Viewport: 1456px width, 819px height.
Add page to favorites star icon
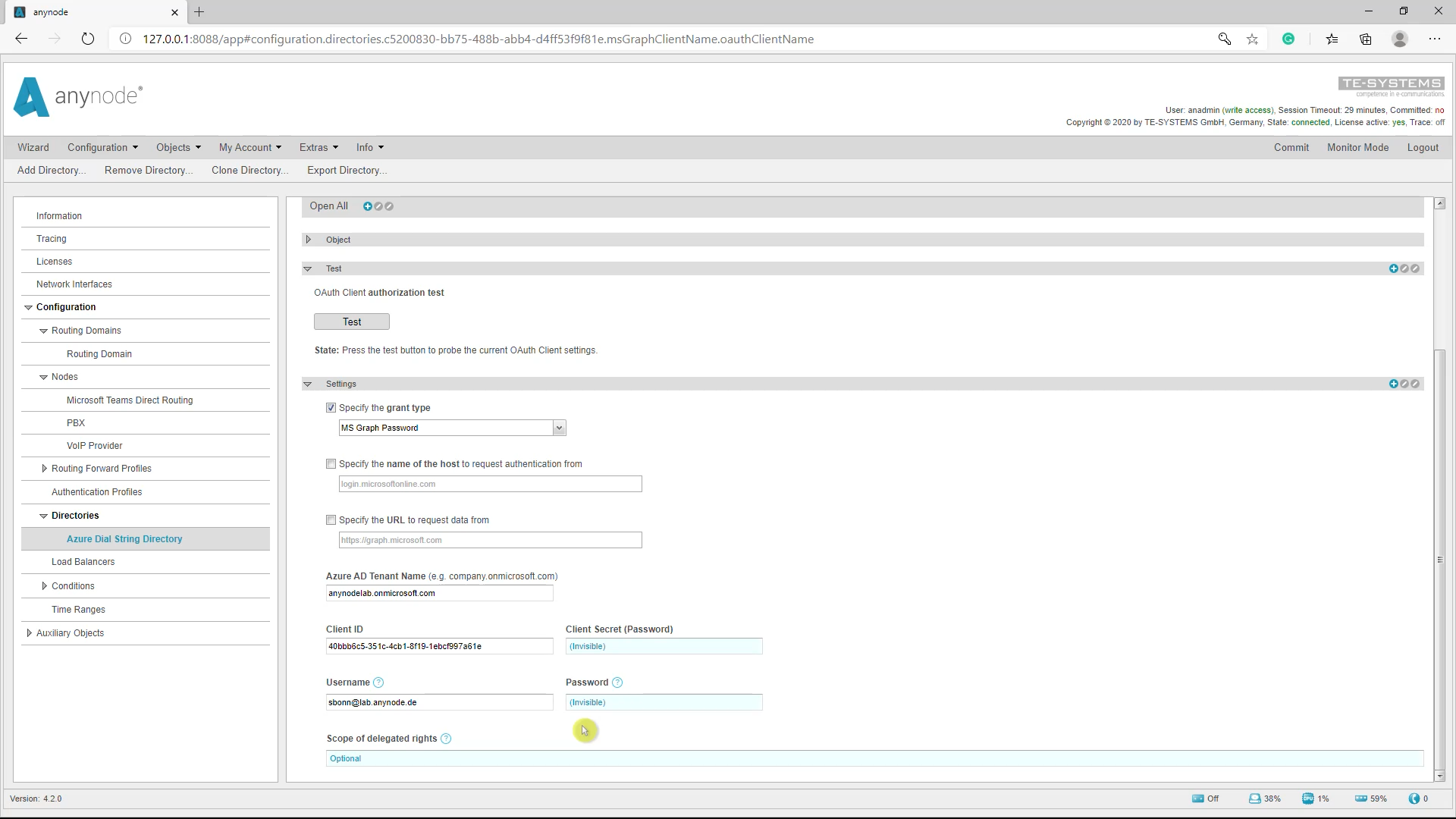click(x=1252, y=39)
